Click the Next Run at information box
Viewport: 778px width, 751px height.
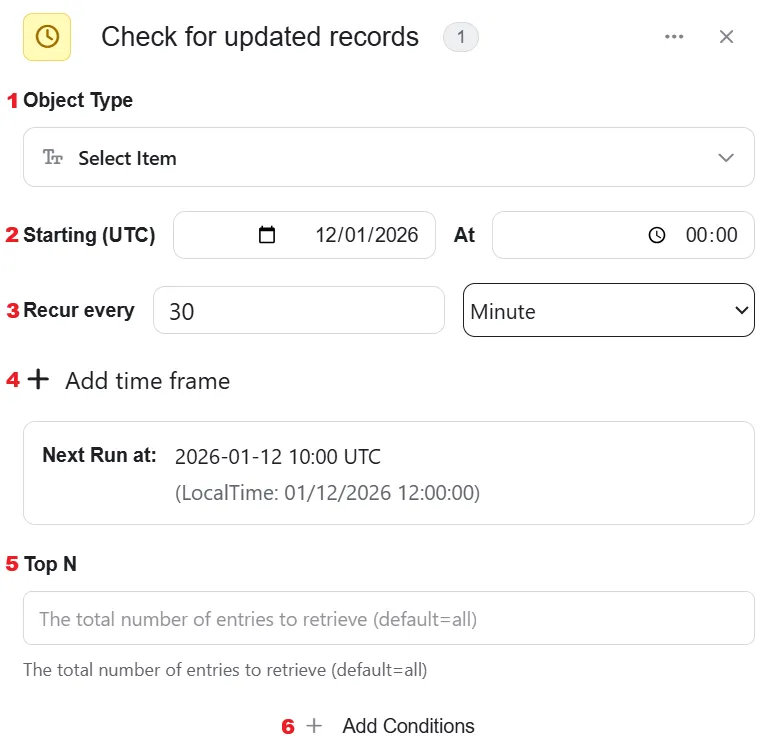coord(389,473)
